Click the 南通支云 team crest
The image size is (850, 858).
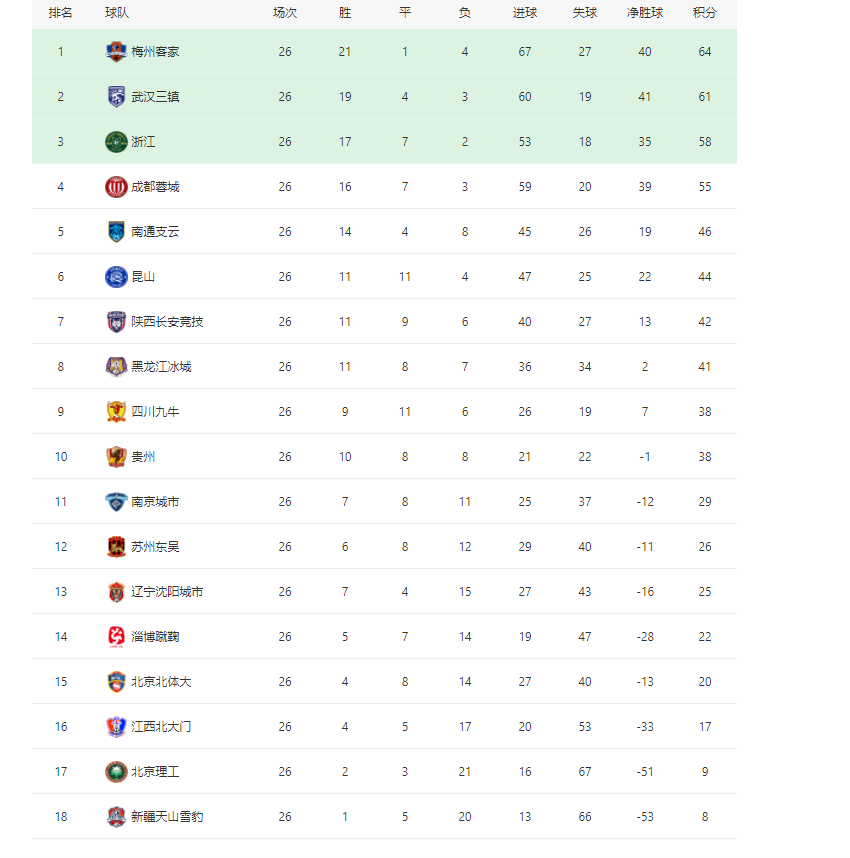[x=116, y=232]
